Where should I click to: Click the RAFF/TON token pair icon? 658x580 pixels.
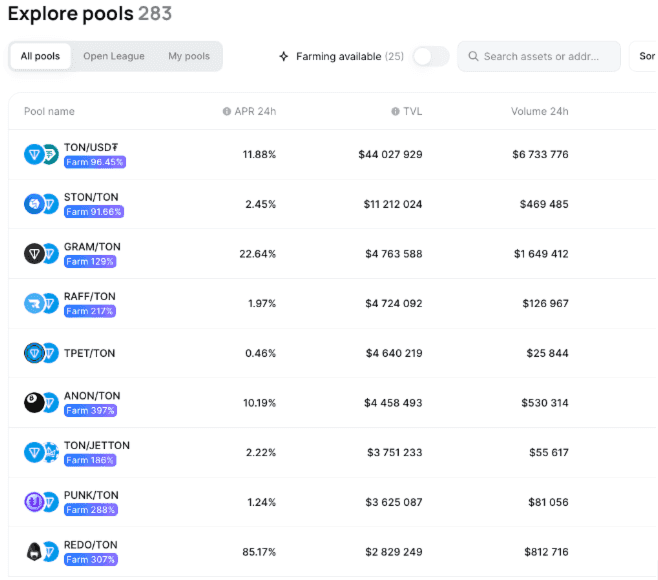point(41,303)
